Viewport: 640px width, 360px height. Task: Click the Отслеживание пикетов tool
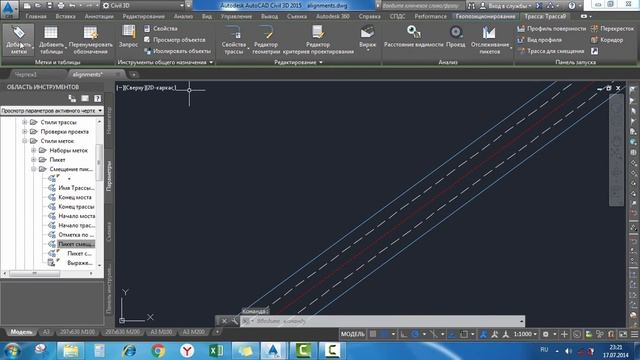click(490, 40)
